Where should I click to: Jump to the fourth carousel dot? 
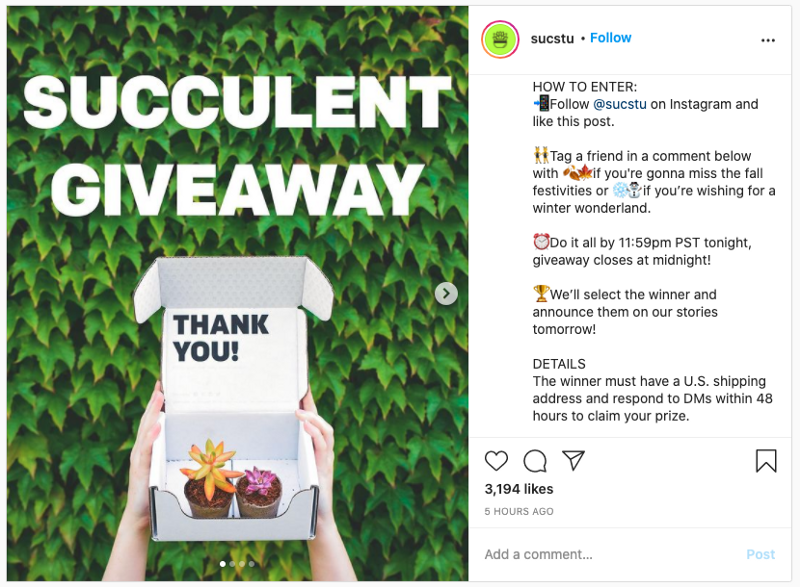[x=252, y=564]
